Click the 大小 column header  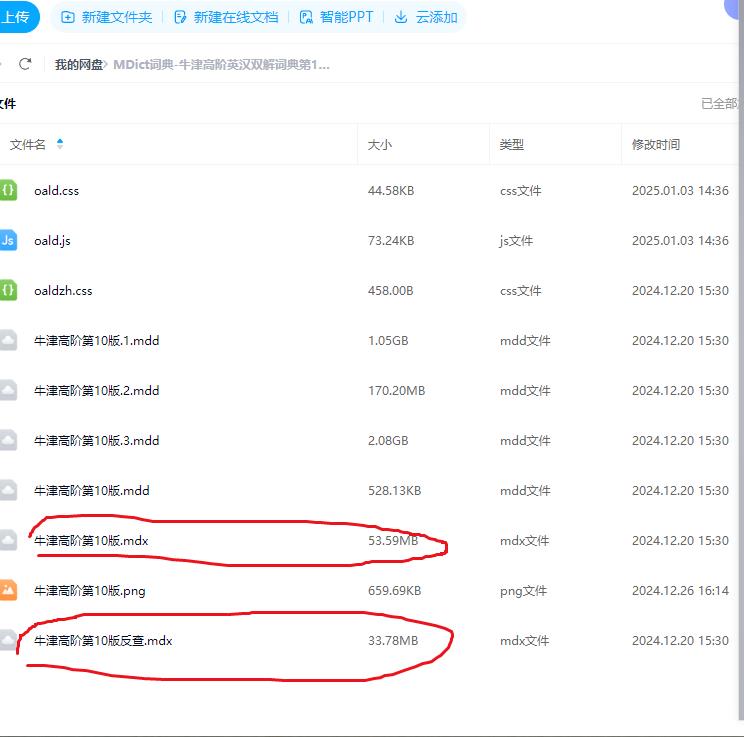[x=380, y=145]
